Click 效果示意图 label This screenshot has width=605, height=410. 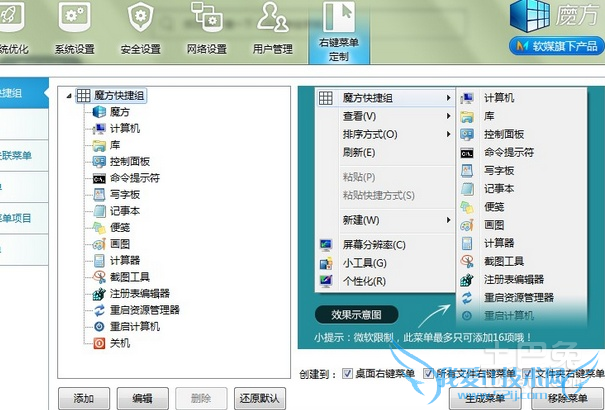357,315
